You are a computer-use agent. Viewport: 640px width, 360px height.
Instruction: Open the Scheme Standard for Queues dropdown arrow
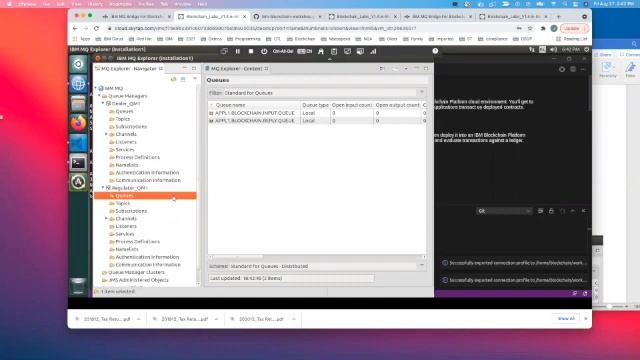[x=422, y=266]
